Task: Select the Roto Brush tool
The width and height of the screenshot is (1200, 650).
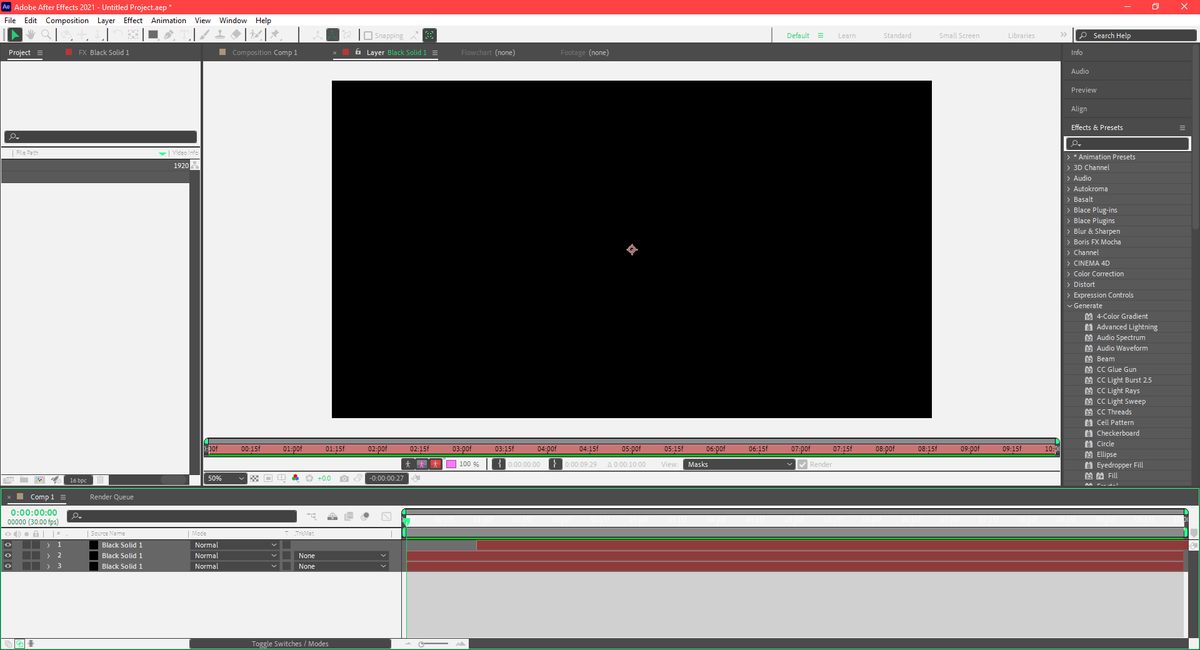Action: tap(256, 34)
